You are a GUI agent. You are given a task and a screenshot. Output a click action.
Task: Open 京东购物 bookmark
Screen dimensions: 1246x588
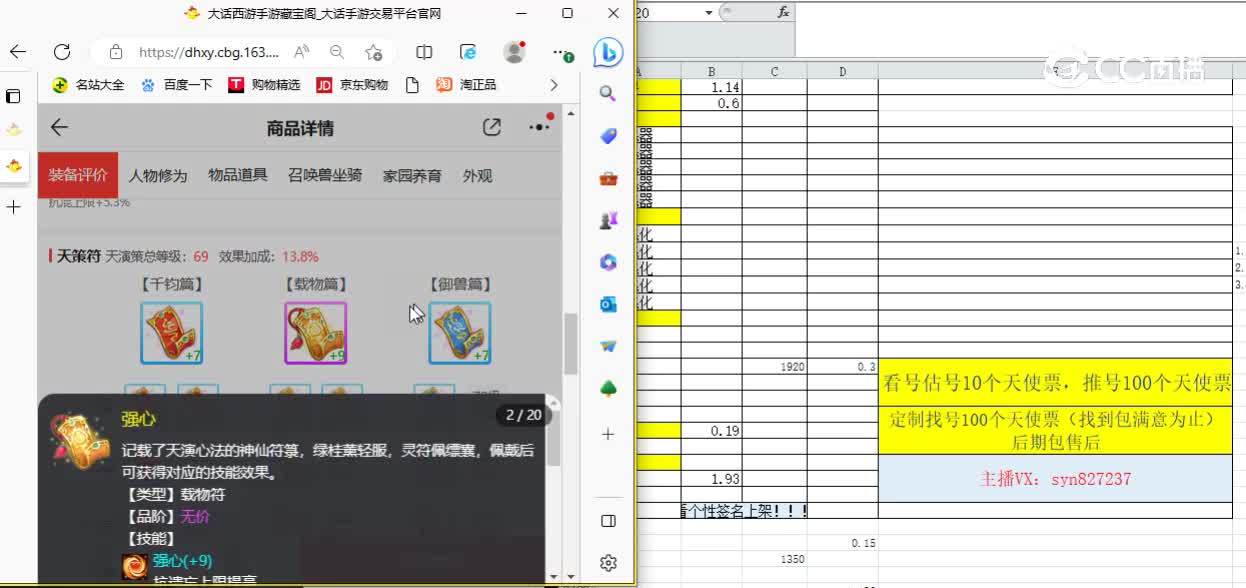(352, 85)
